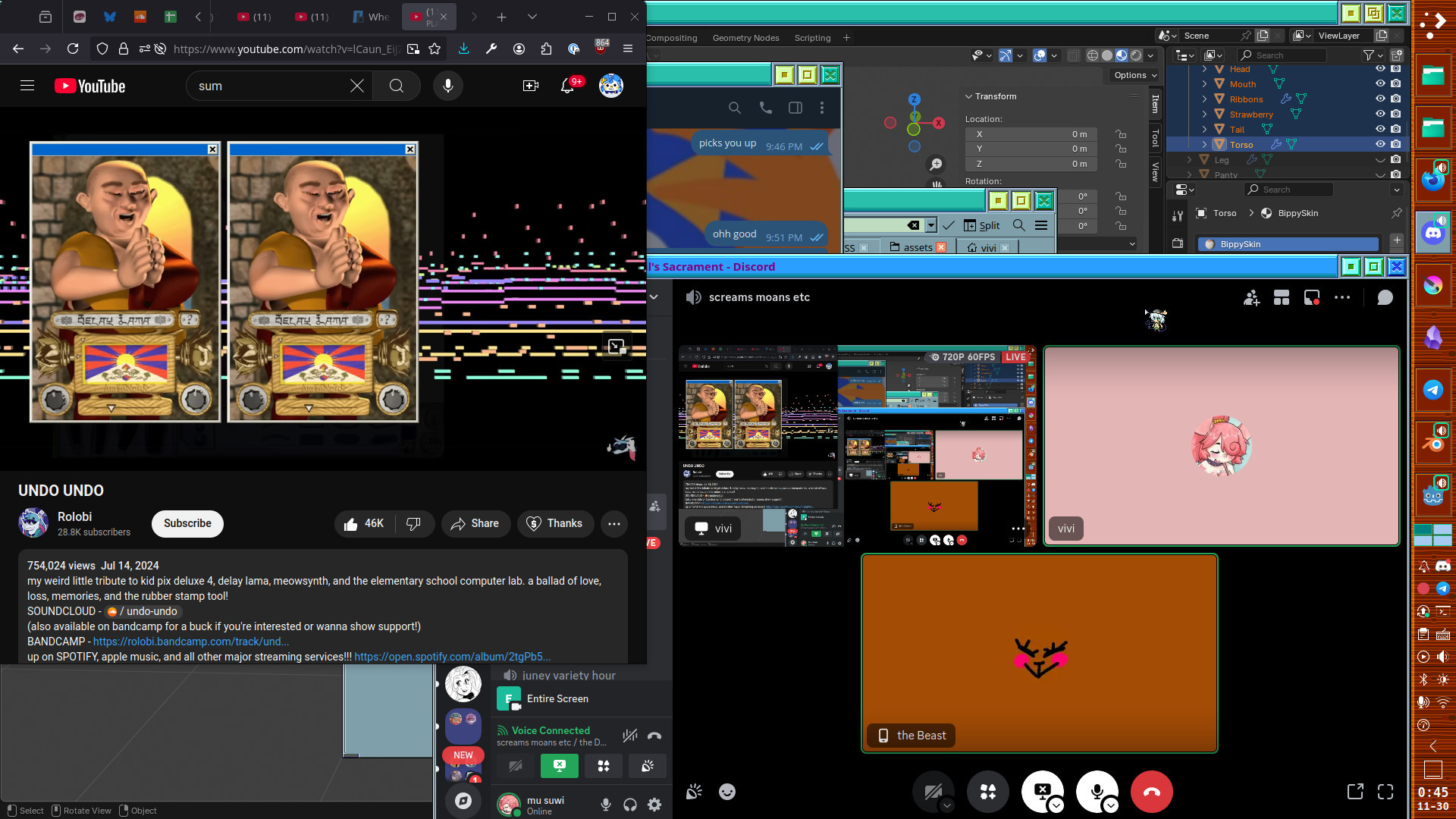The height and width of the screenshot is (819, 1456).
Task: Toggle mute mic beside mu suwi
Action: pyautogui.click(x=606, y=805)
